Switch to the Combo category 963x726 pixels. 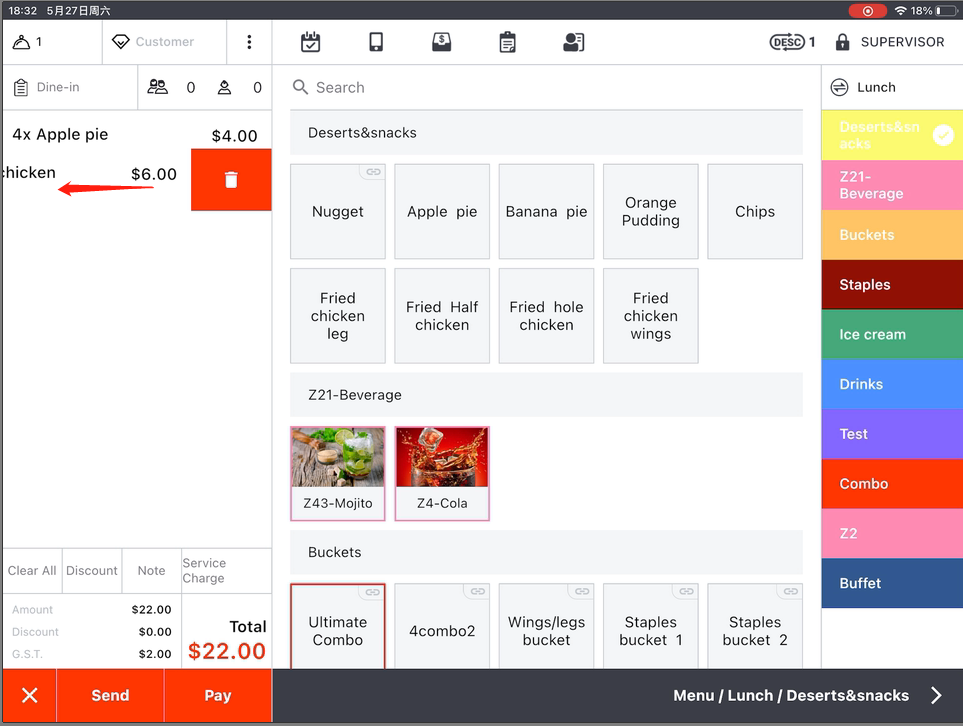pyautogui.click(x=891, y=484)
